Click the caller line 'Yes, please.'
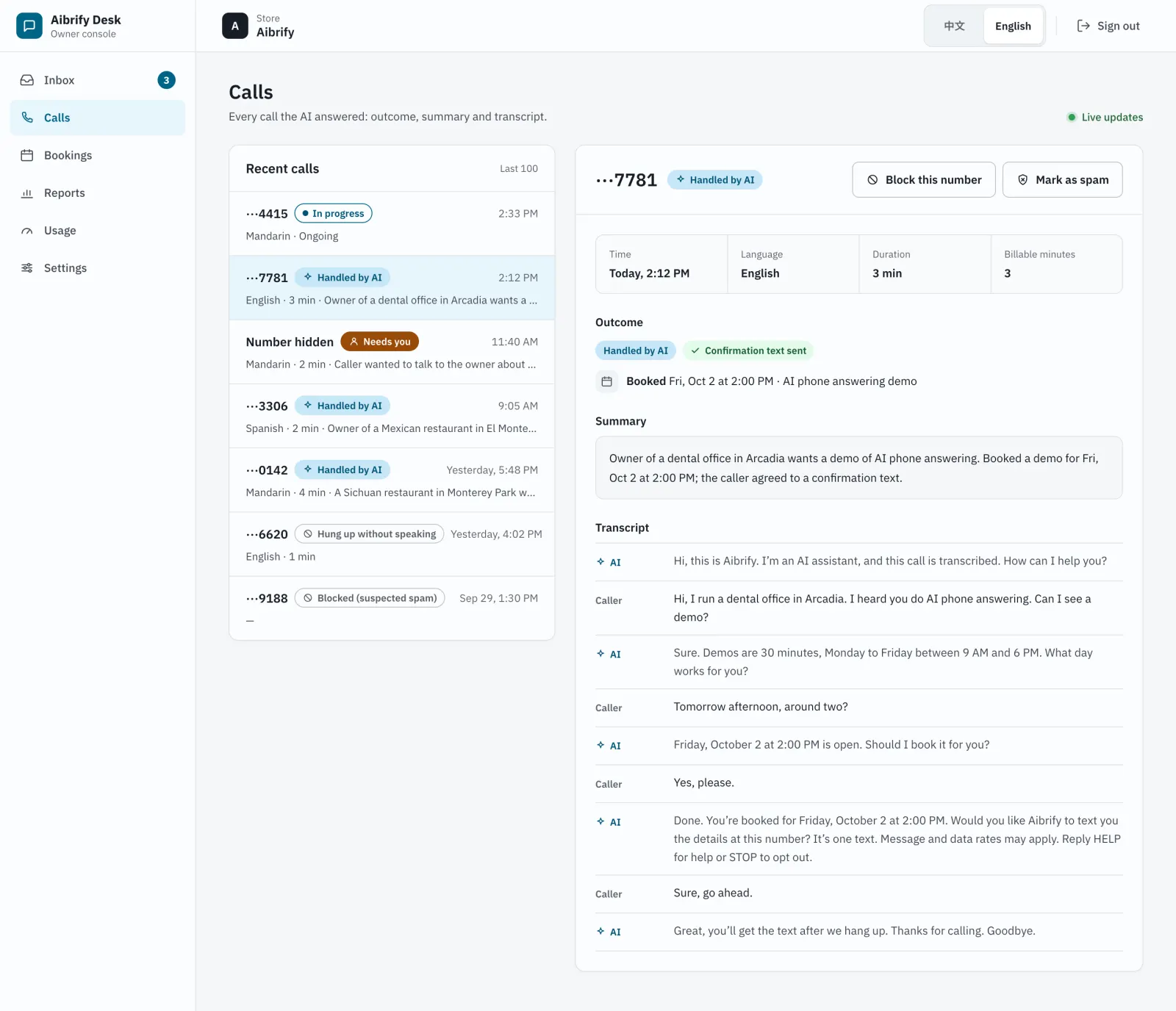 pyautogui.click(x=703, y=783)
